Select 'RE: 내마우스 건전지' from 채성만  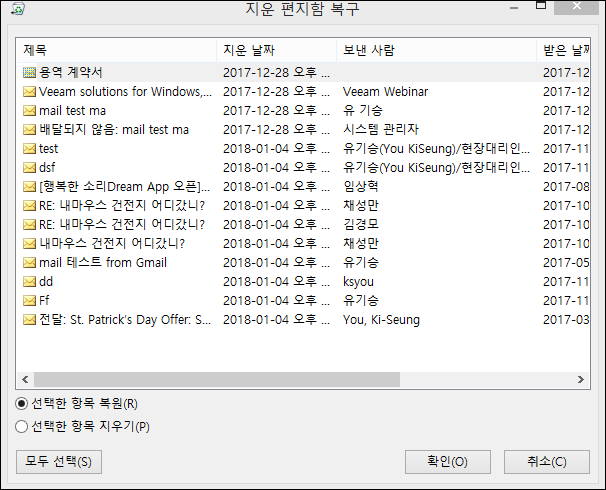pos(122,206)
